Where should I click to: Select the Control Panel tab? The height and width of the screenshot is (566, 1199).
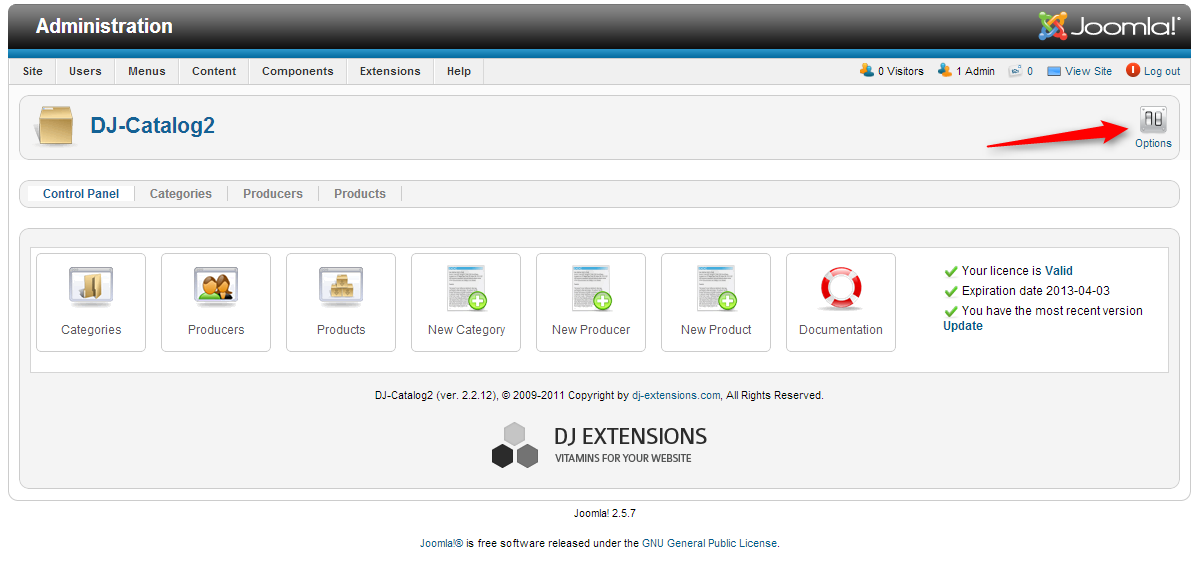[81, 194]
